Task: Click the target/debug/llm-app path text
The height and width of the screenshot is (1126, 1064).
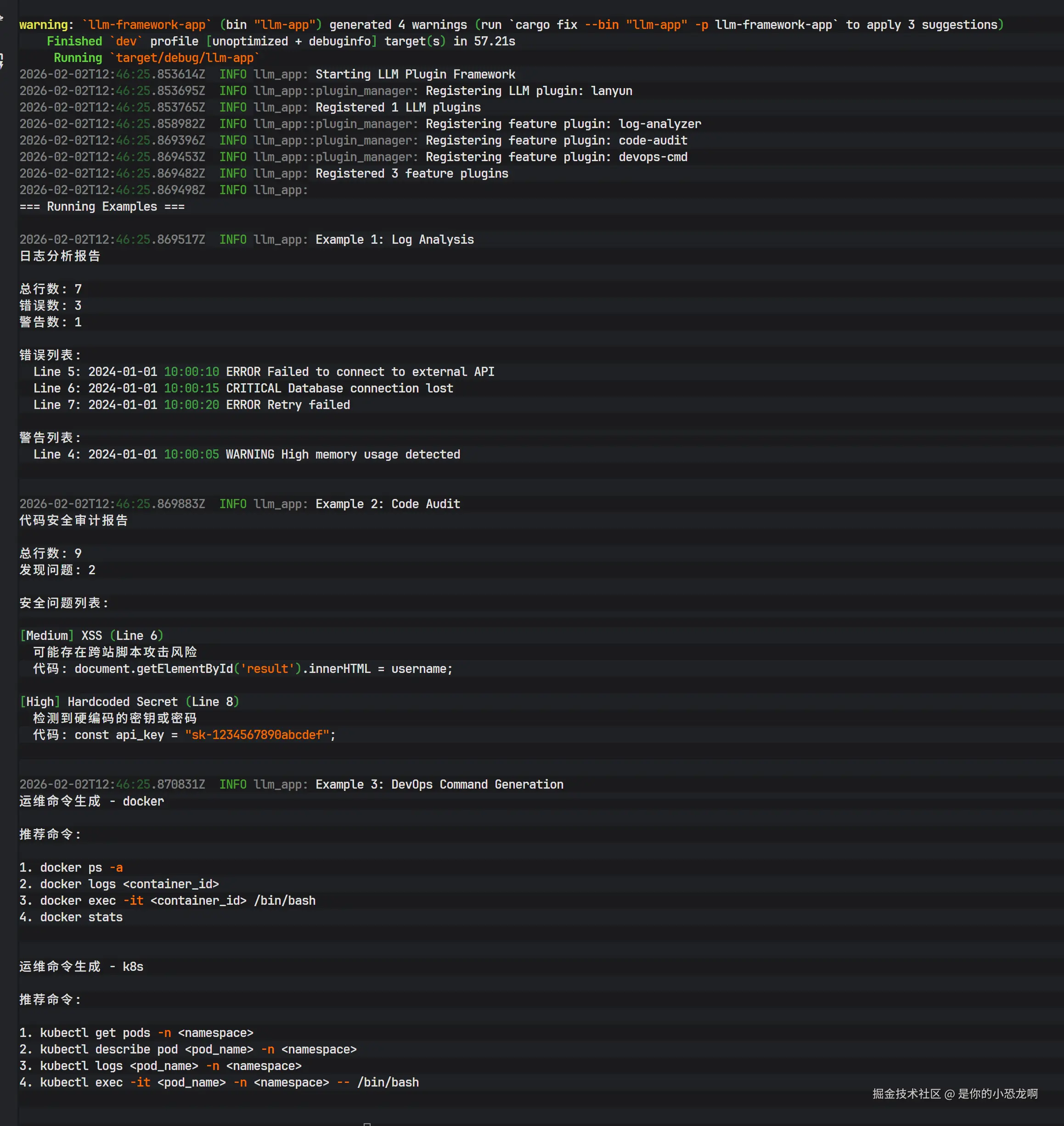Action: tap(184, 58)
